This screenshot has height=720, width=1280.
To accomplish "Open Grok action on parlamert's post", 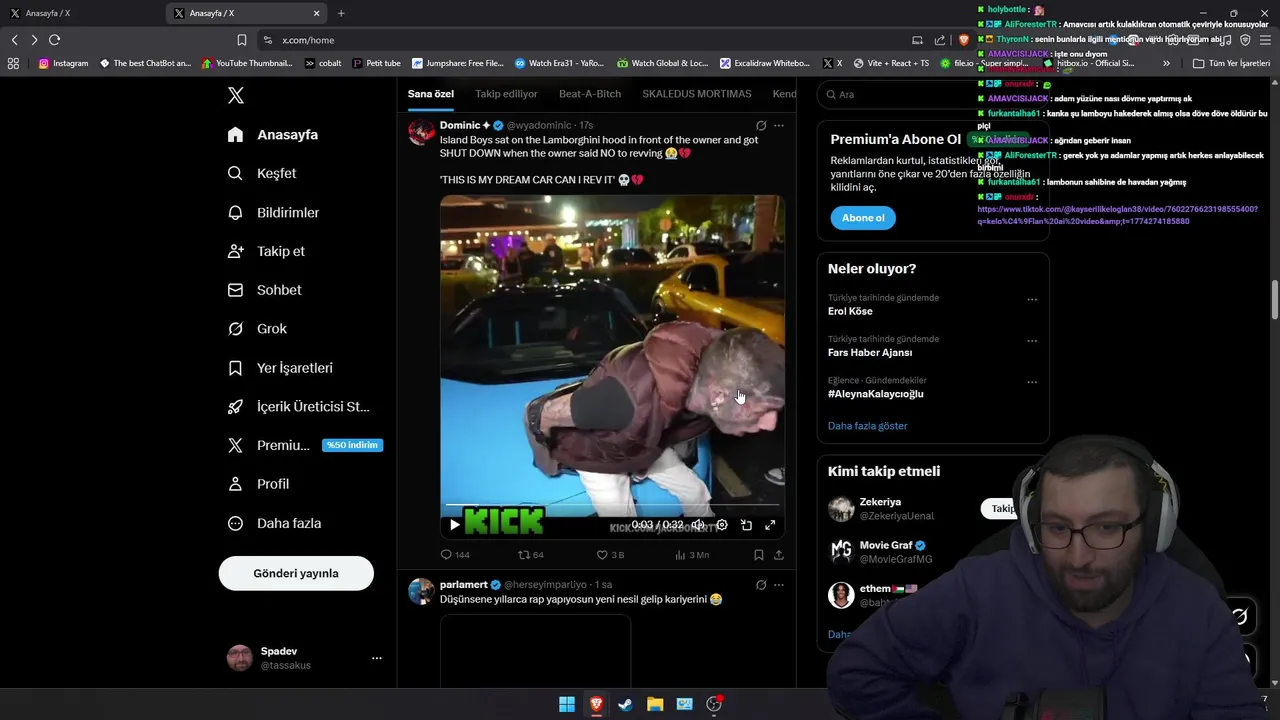I will (x=761, y=584).
